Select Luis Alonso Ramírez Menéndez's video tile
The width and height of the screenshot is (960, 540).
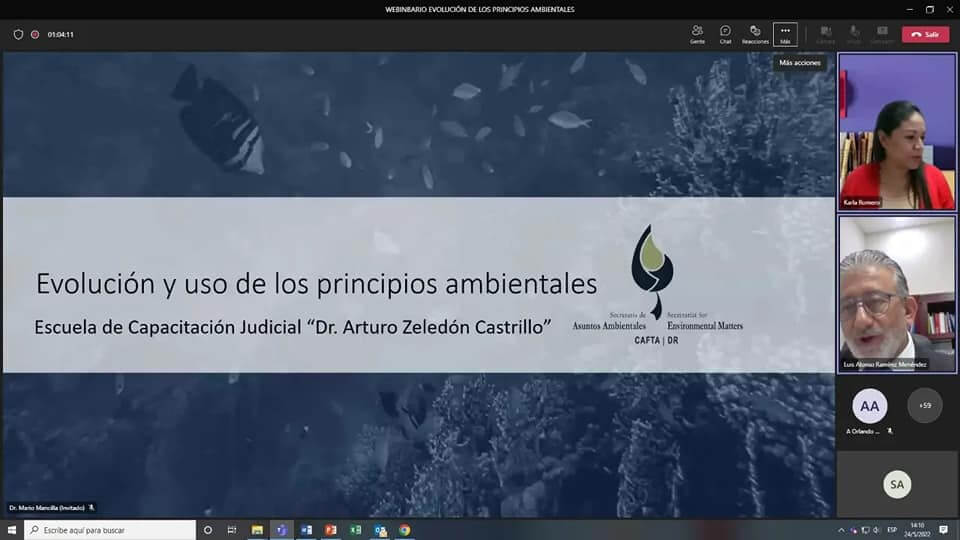pyautogui.click(x=897, y=294)
